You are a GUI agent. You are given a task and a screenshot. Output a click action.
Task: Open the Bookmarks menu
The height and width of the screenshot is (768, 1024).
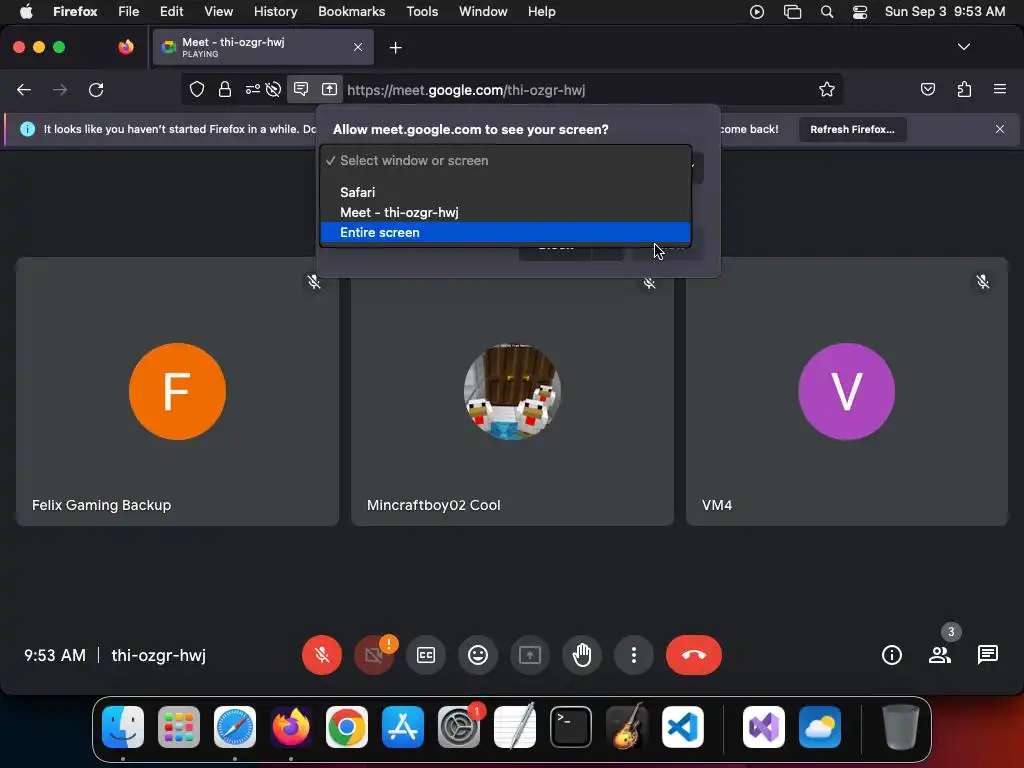tap(351, 12)
